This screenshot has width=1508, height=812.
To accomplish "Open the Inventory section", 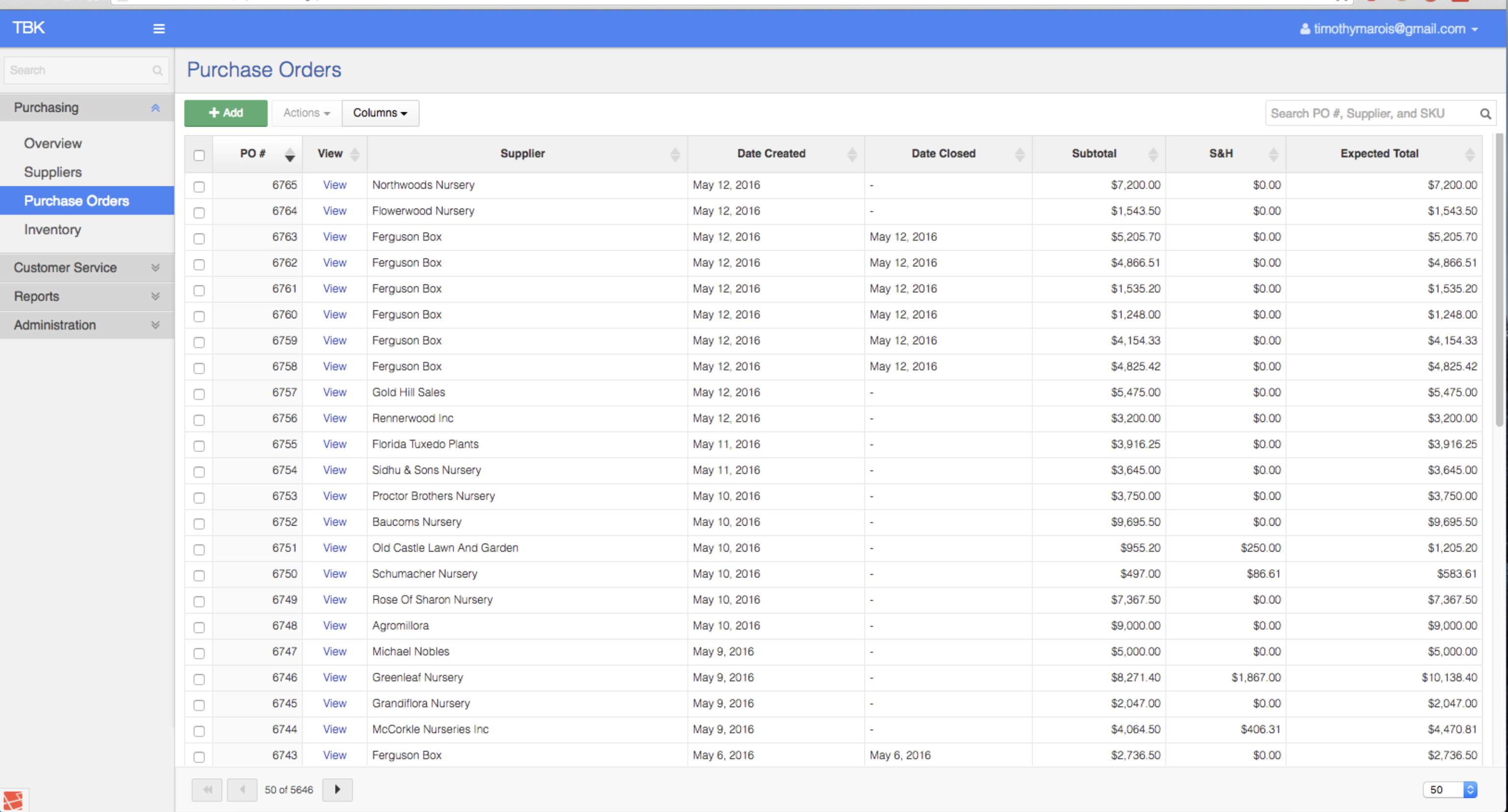I will 52,229.
